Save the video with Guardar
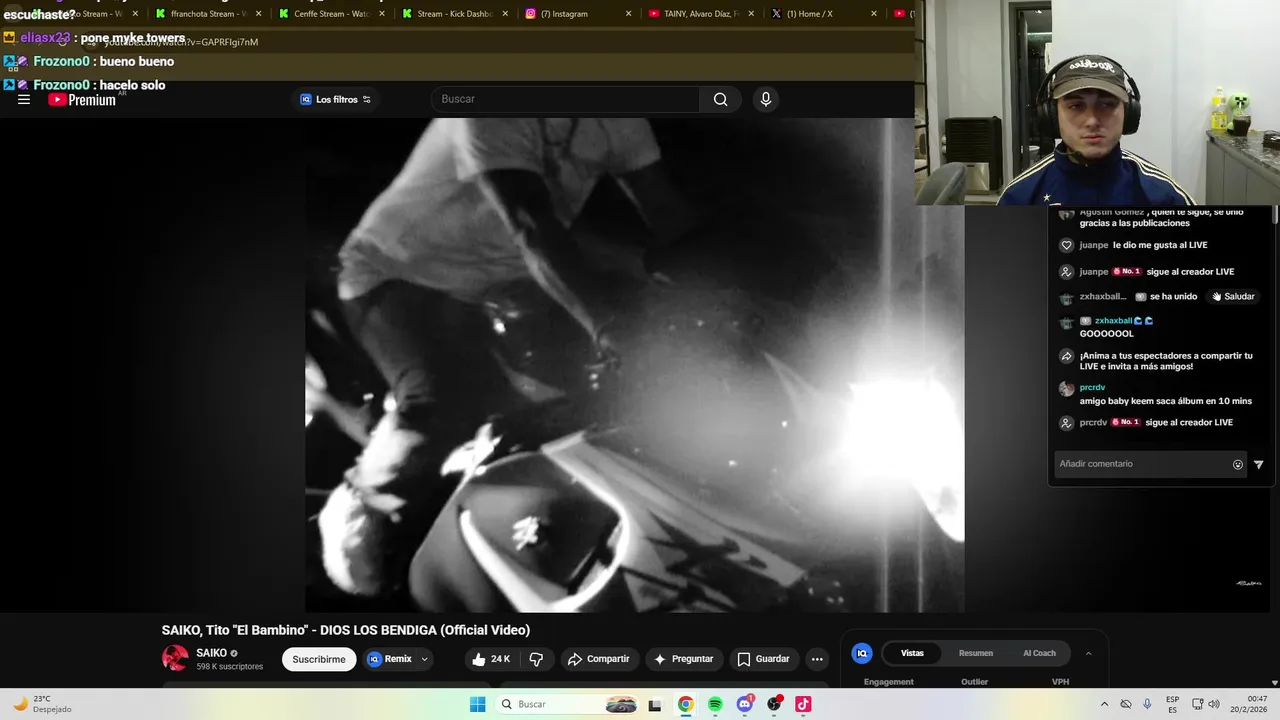The height and width of the screenshot is (720, 1280). [763, 659]
